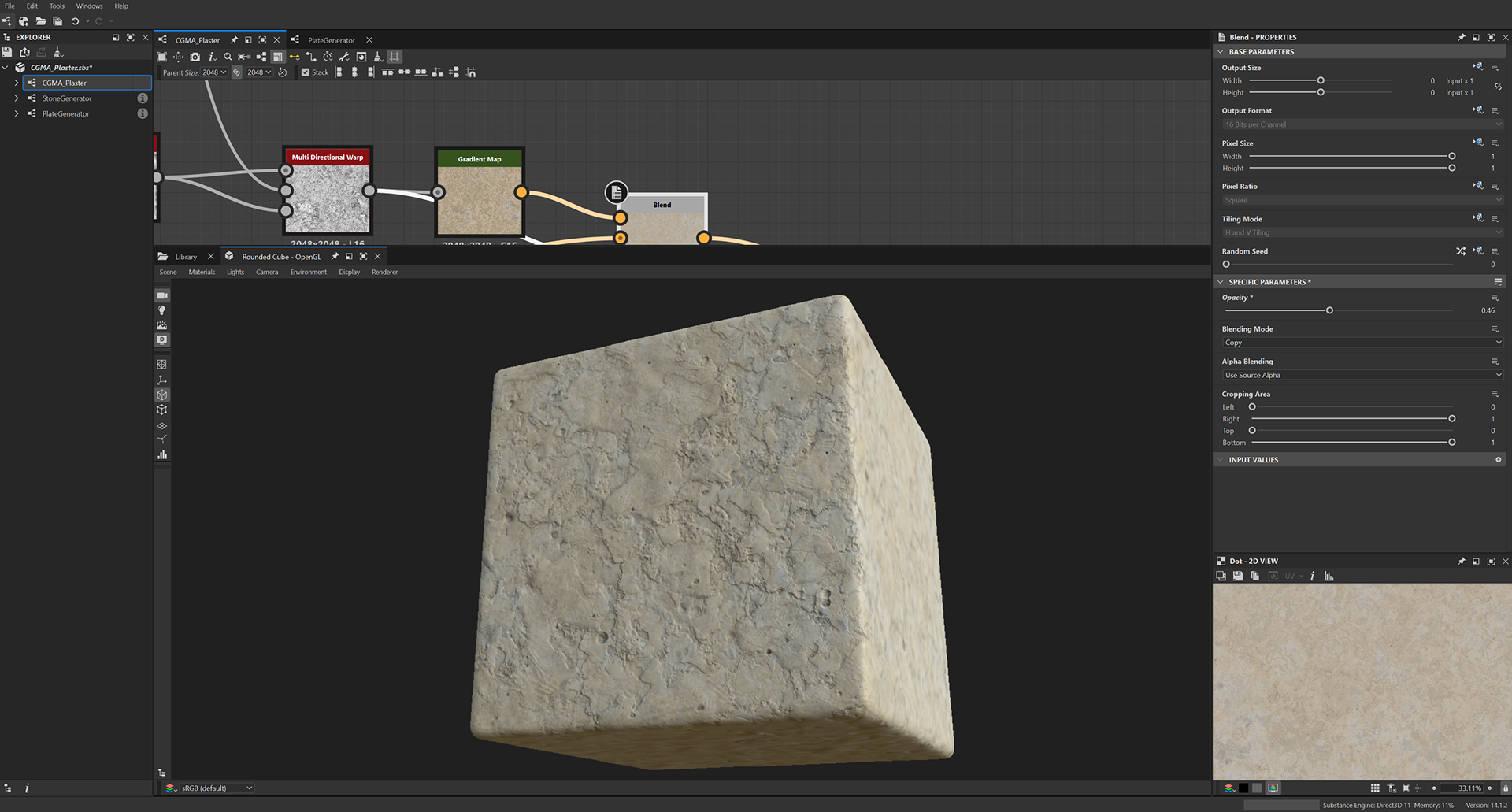Click the camera screenshot icon in graph toolbar
Image resolution: width=1512 pixels, height=812 pixels.
tap(195, 57)
